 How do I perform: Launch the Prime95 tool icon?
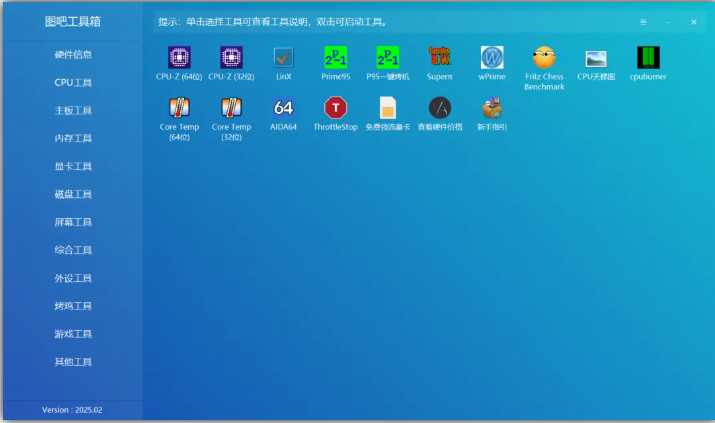point(336,57)
